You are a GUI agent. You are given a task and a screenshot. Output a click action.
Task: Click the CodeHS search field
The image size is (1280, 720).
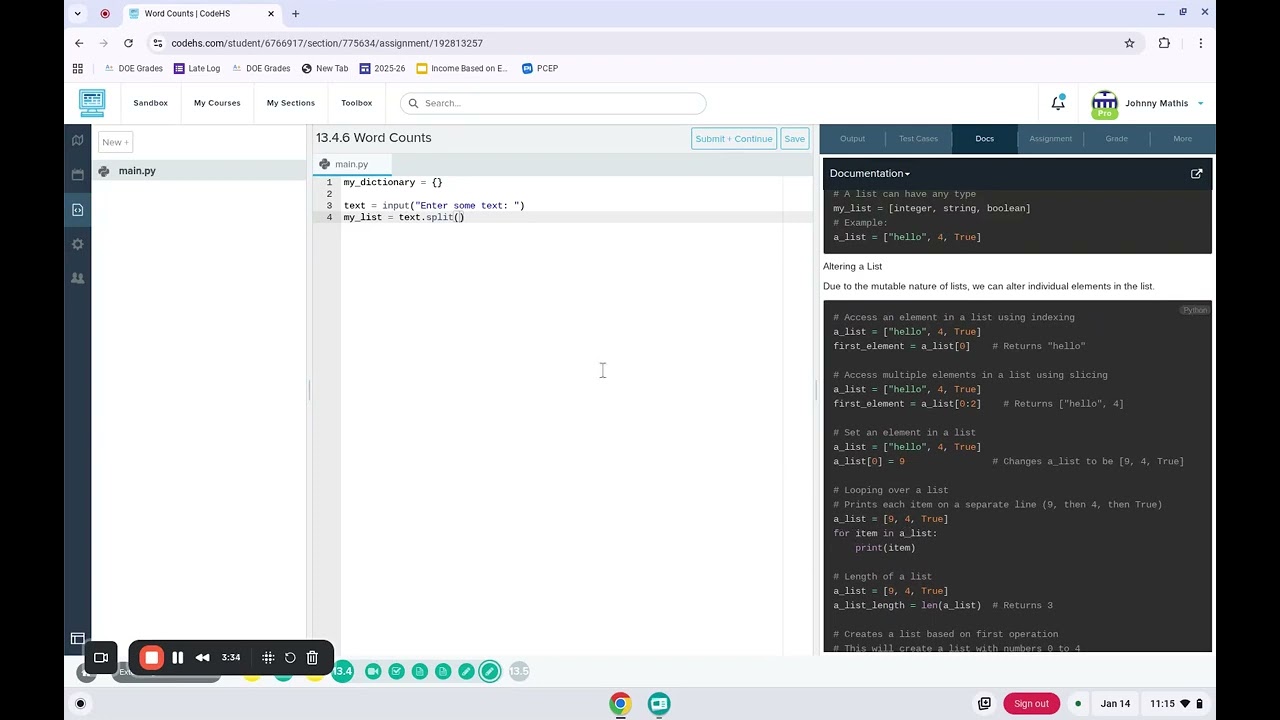click(553, 103)
